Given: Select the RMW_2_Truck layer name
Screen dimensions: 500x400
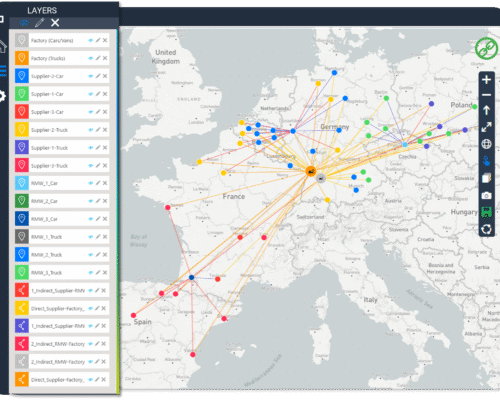Looking at the screenshot, I should [x=46, y=255].
